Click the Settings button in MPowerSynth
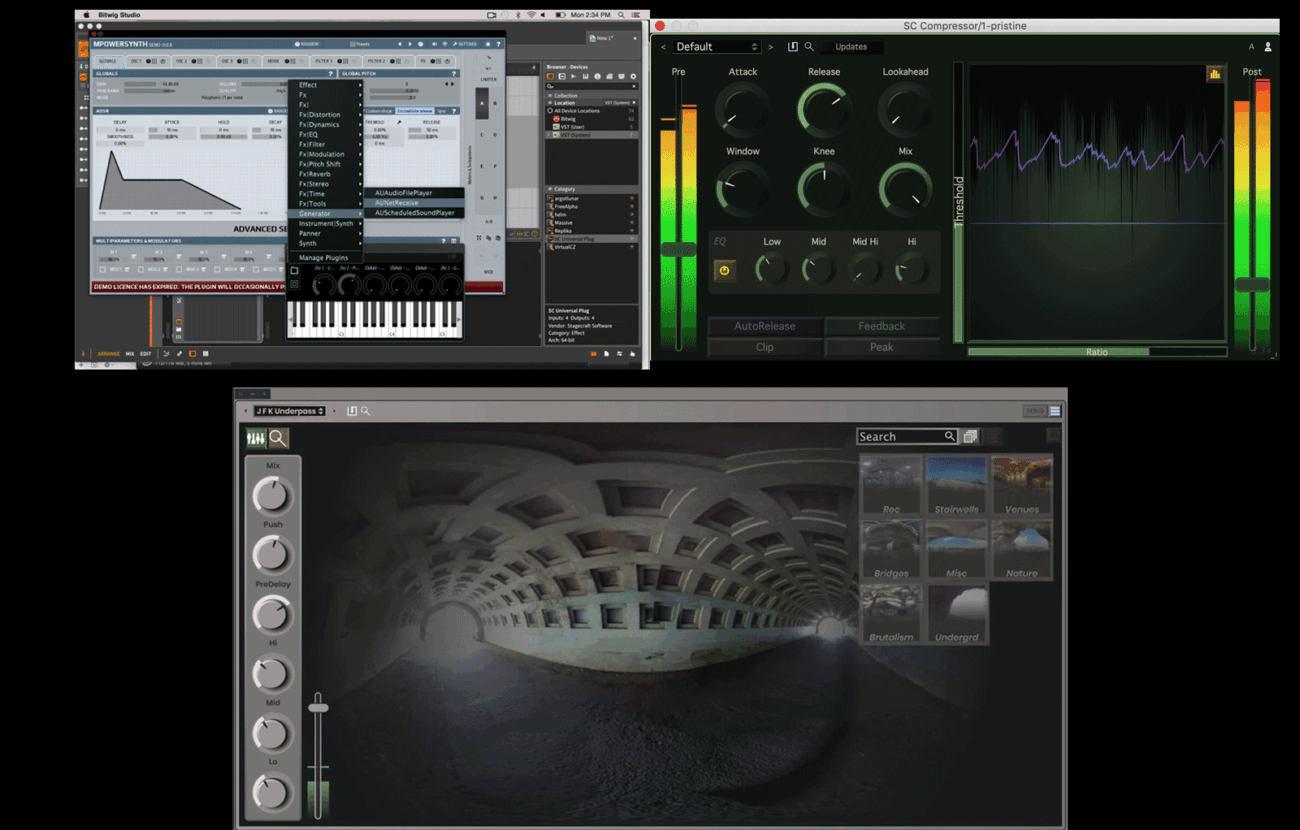1300x830 pixels. (465, 44)
